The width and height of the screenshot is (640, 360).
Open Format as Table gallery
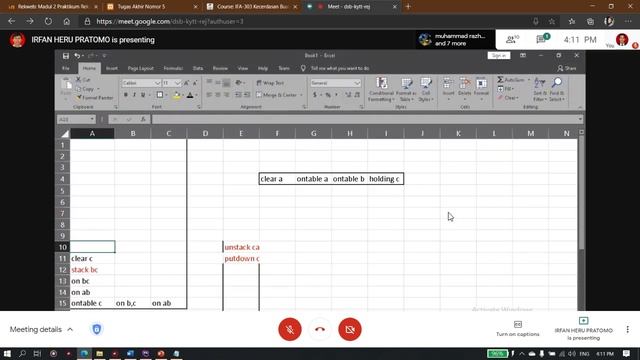click(x=406, y=89)
